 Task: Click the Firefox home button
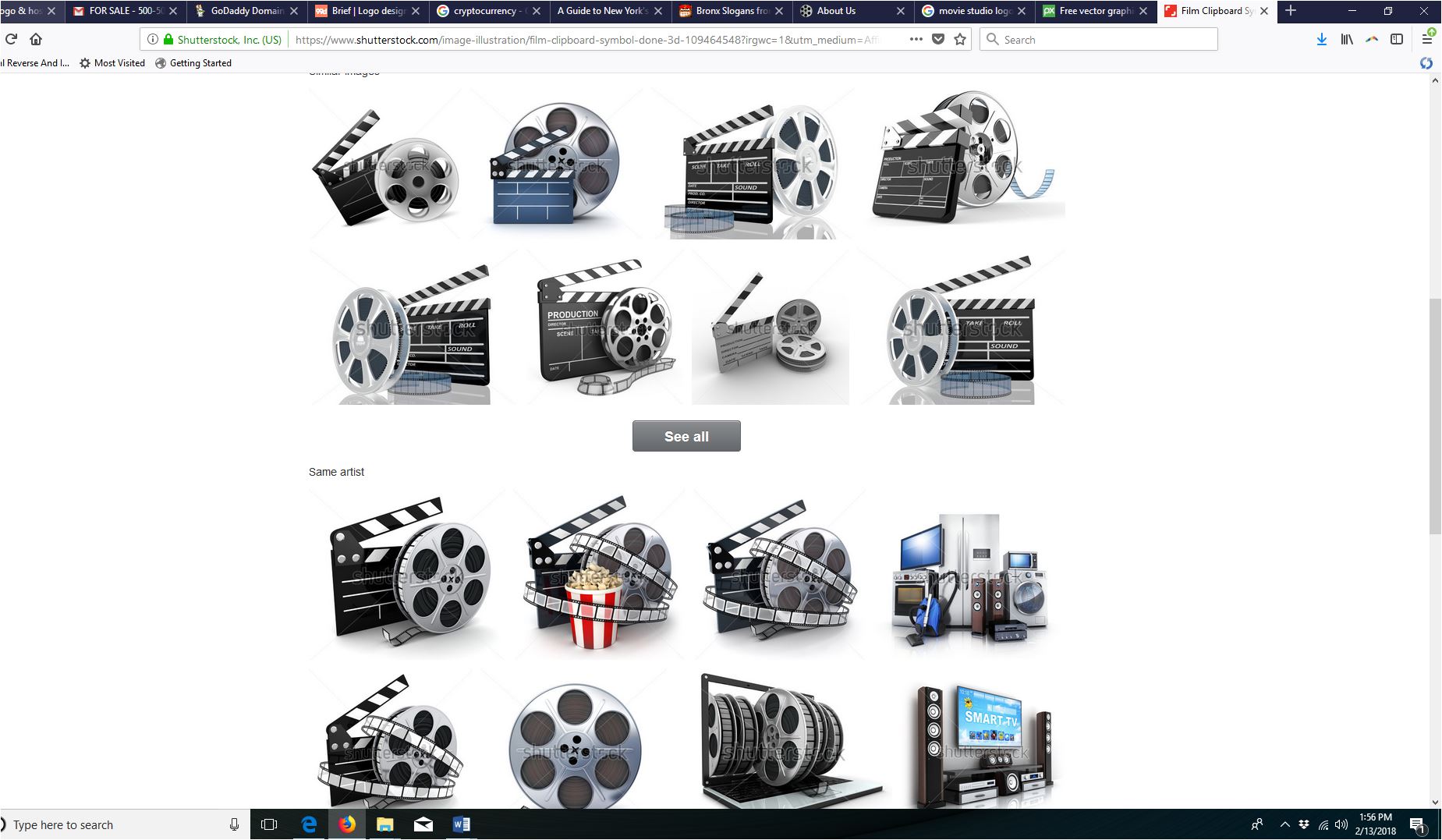click(36, 40)
